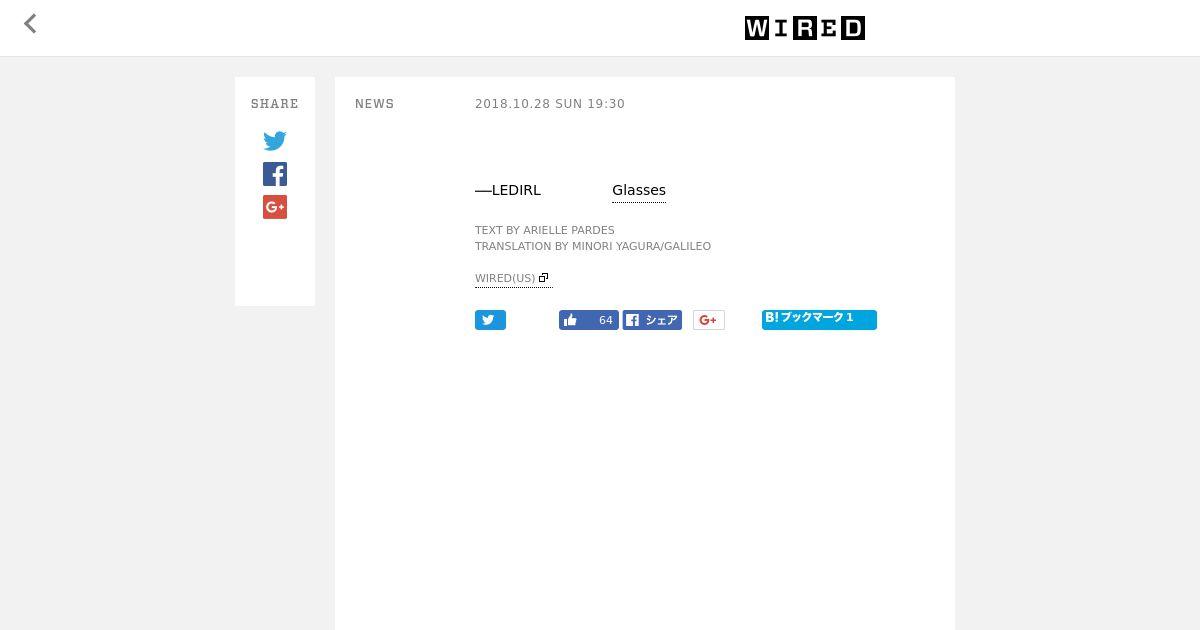Go back using the left chevron
The image size is (1200, 630).
[30, 24]
